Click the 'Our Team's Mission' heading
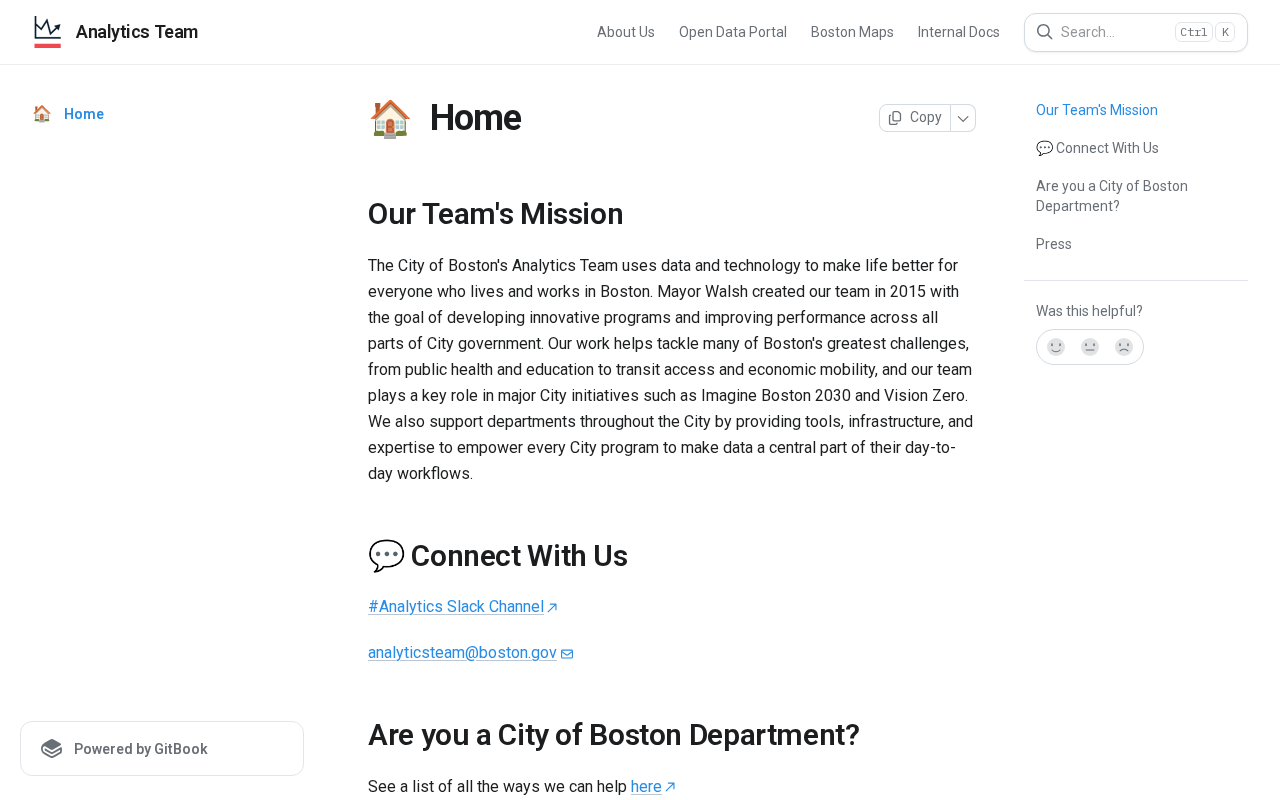Viewport: 1280px width, 800px height. pos(496,214)
